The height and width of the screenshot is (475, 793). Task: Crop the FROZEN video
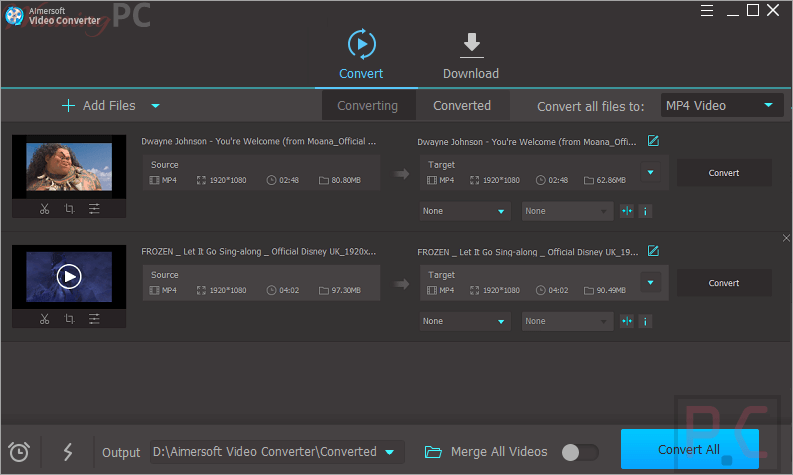[x=69, y=319]
